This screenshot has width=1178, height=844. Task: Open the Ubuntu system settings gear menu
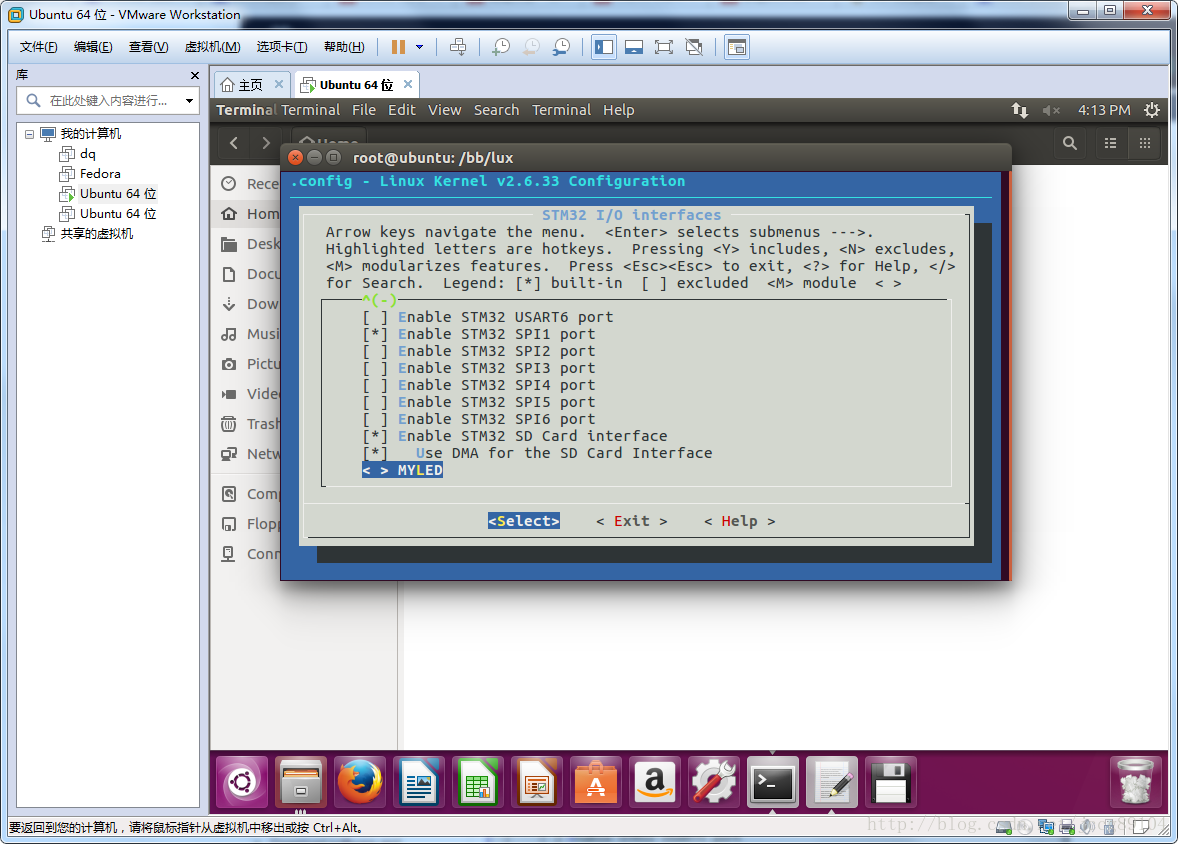tap(1152, 110)
